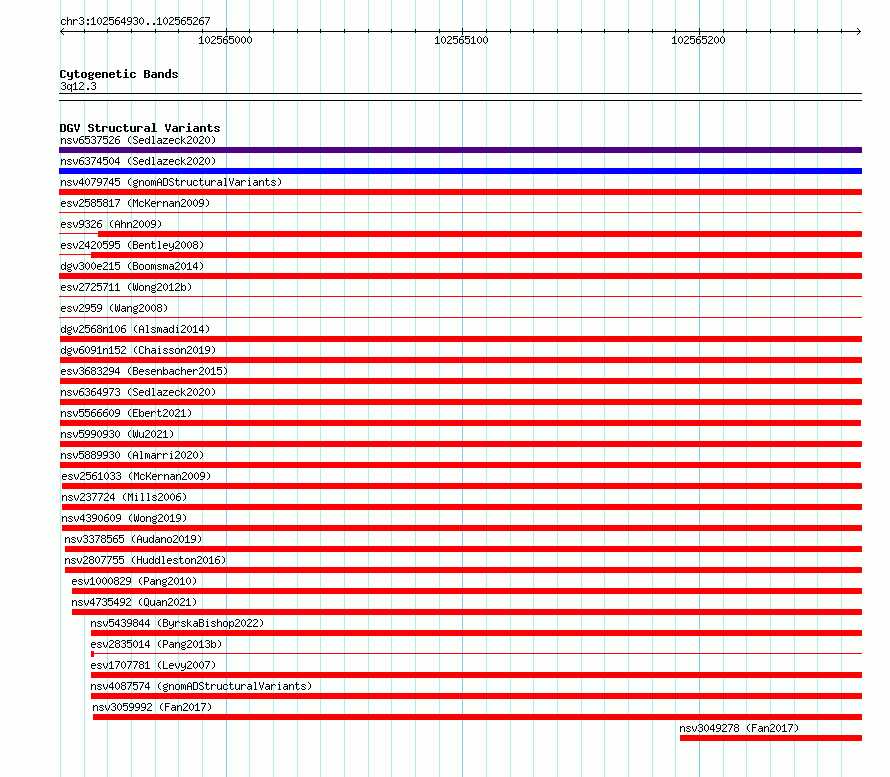Select the blue nsv6374504 variant bar
This screenshot has width=890, height=777.
click(x=460, y=171)
